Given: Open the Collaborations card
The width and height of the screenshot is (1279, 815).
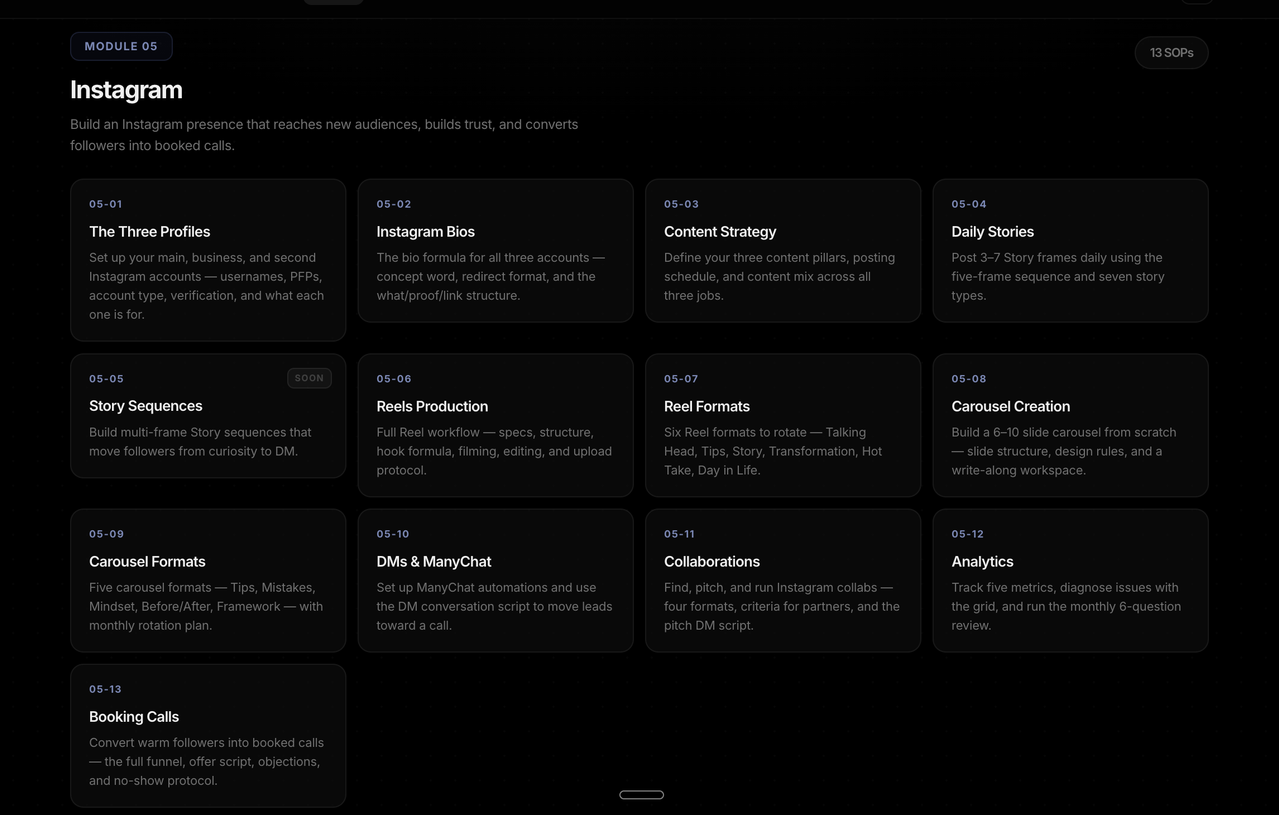Looking at the screenshot, I should tap(783, 581).
